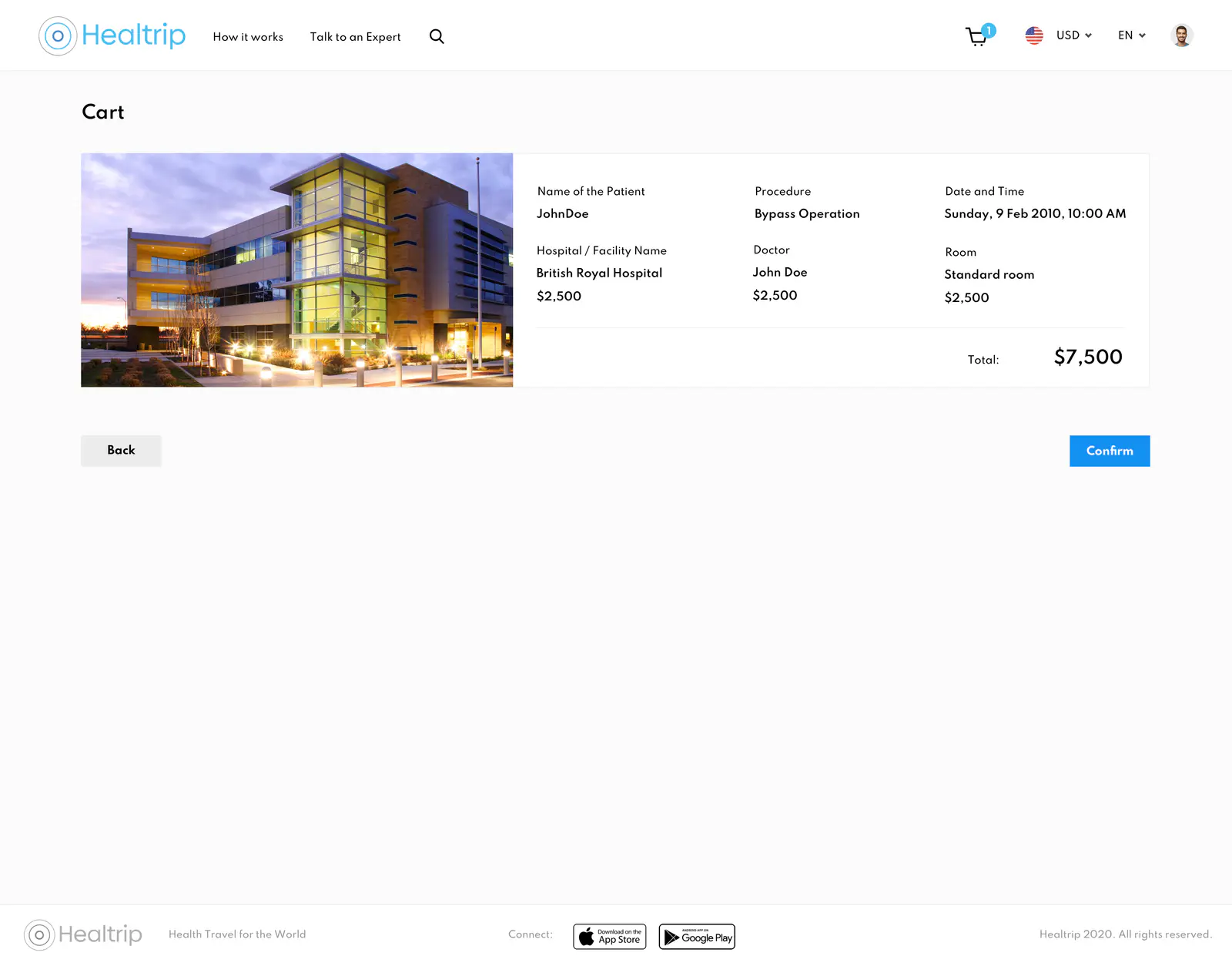Screen dimensions: 1232x966
Task: Open Talk to an Expert menu item
Action: (355, 37)
